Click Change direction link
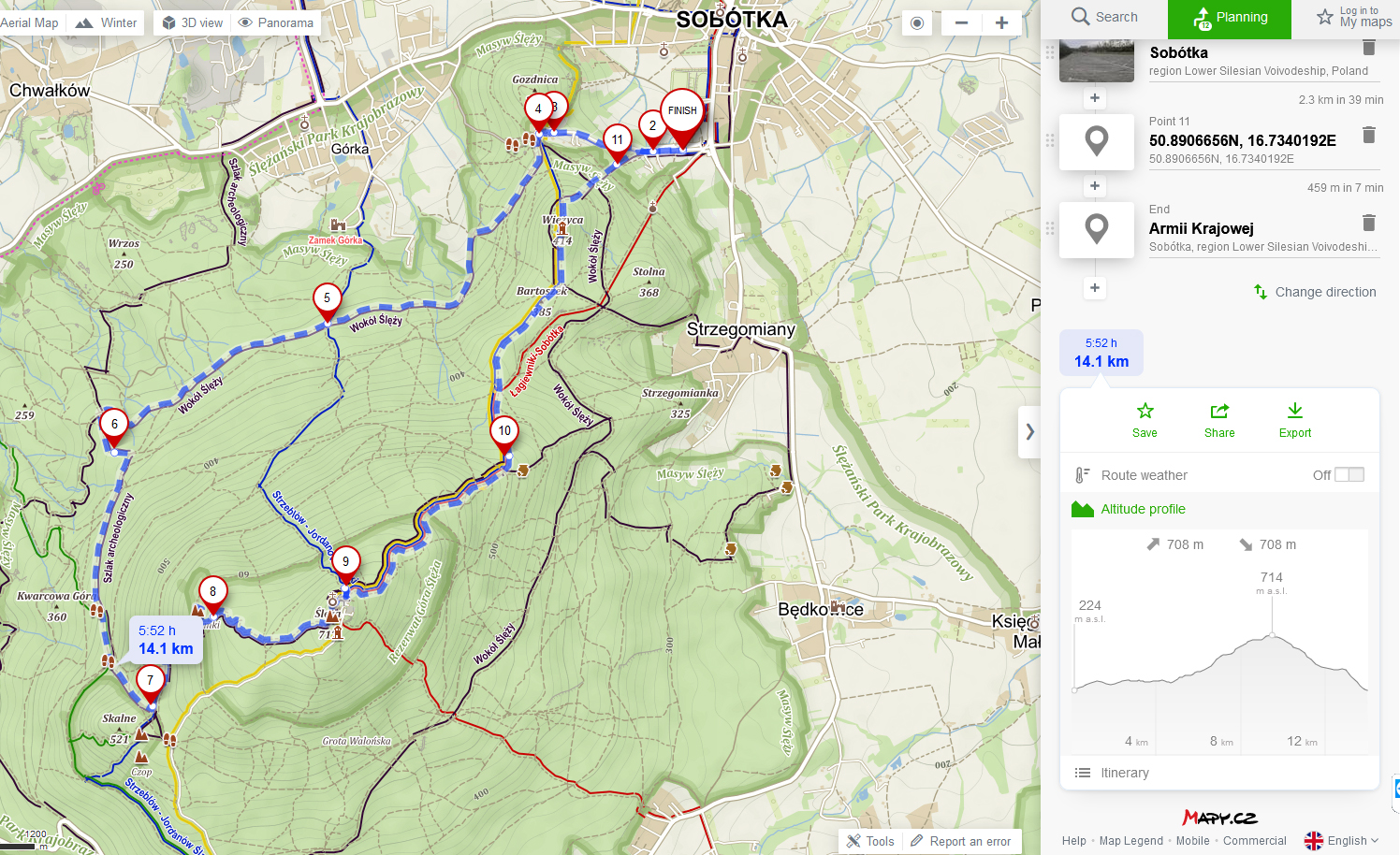The image size is (1400, 855). (1315, 292)
